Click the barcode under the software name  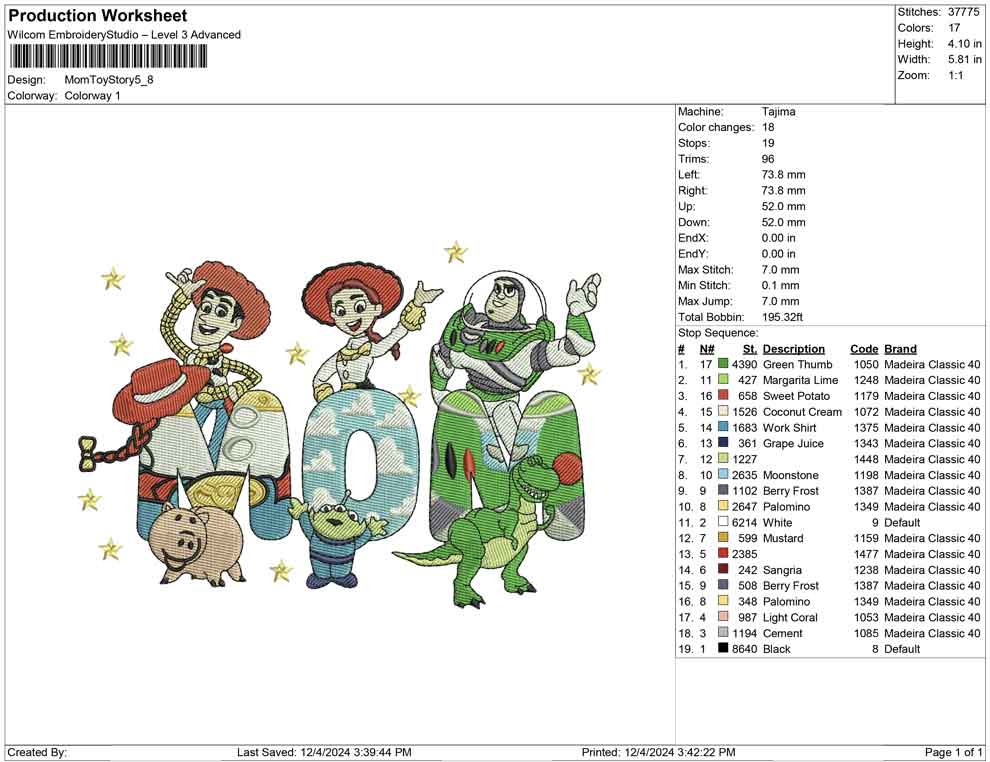tap(108, 56)
